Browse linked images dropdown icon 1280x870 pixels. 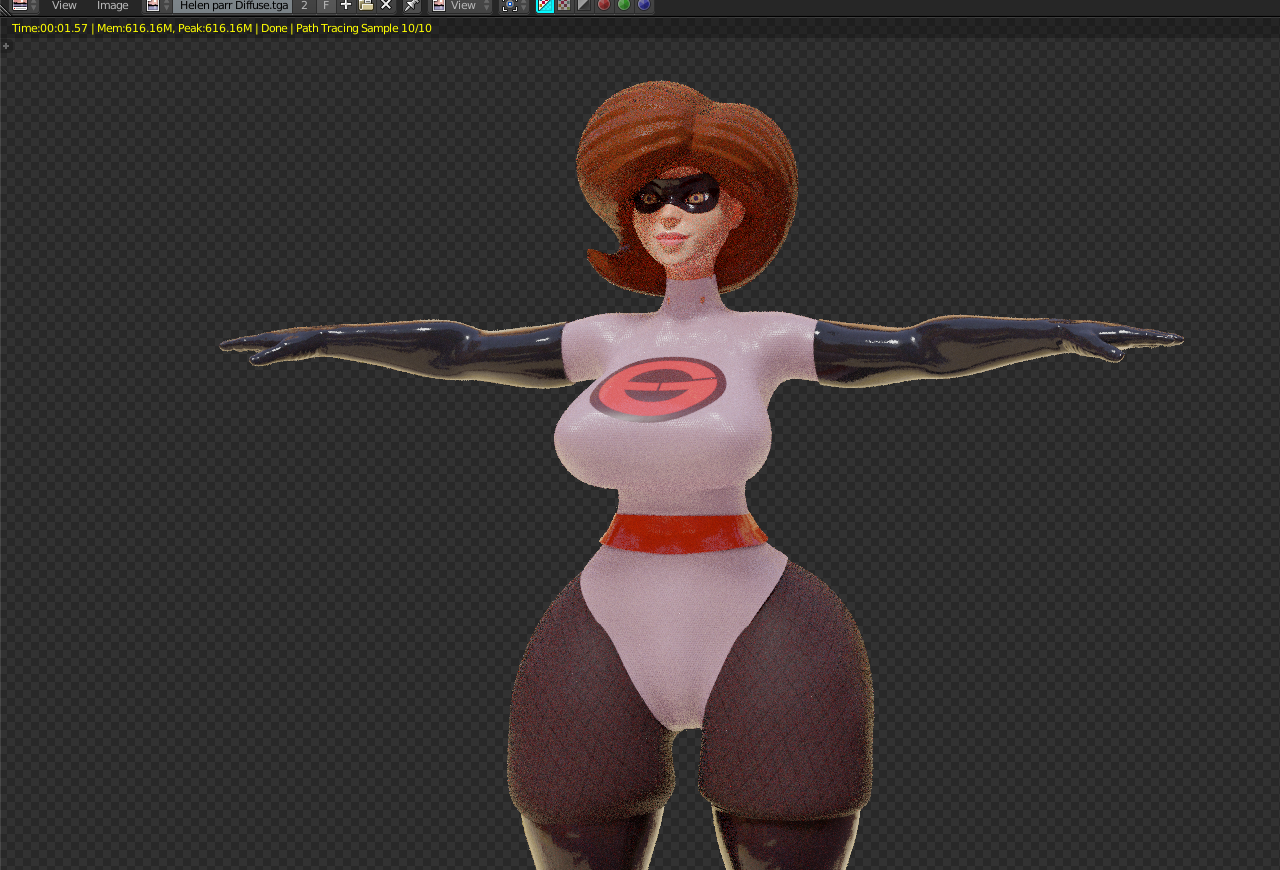[158, 6]
